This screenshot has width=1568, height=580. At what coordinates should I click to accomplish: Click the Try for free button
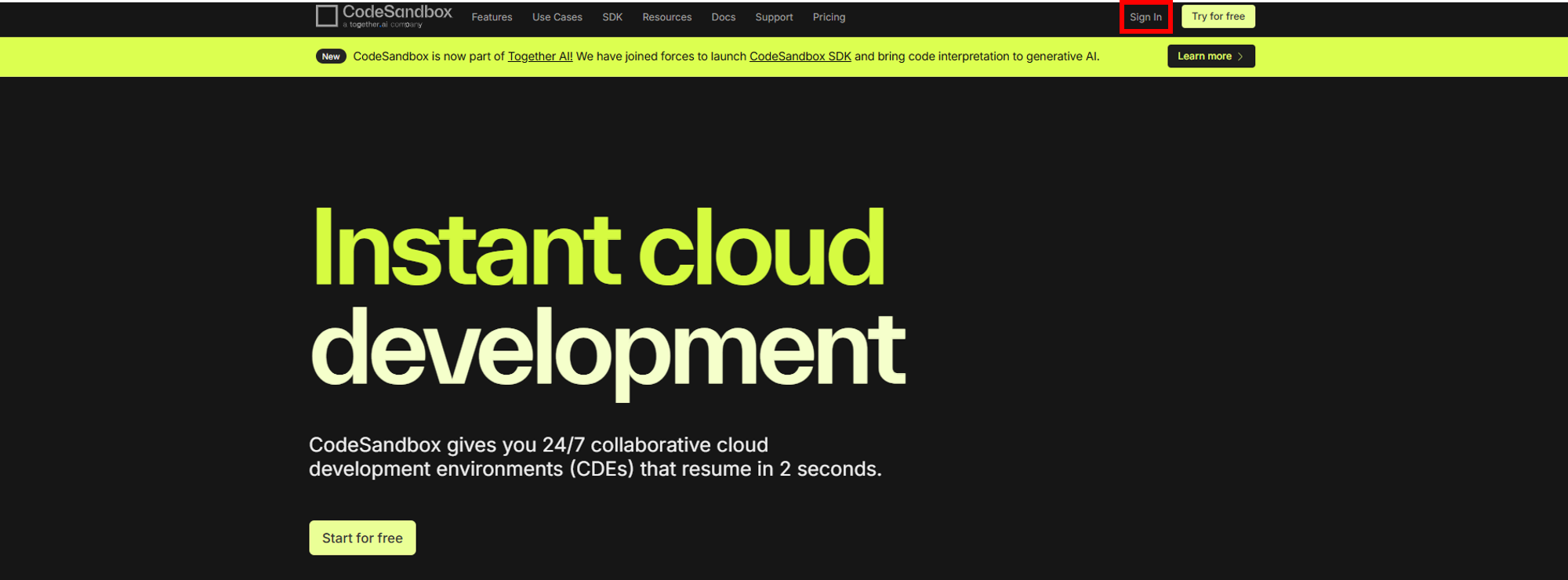[x=1218, y=16]
